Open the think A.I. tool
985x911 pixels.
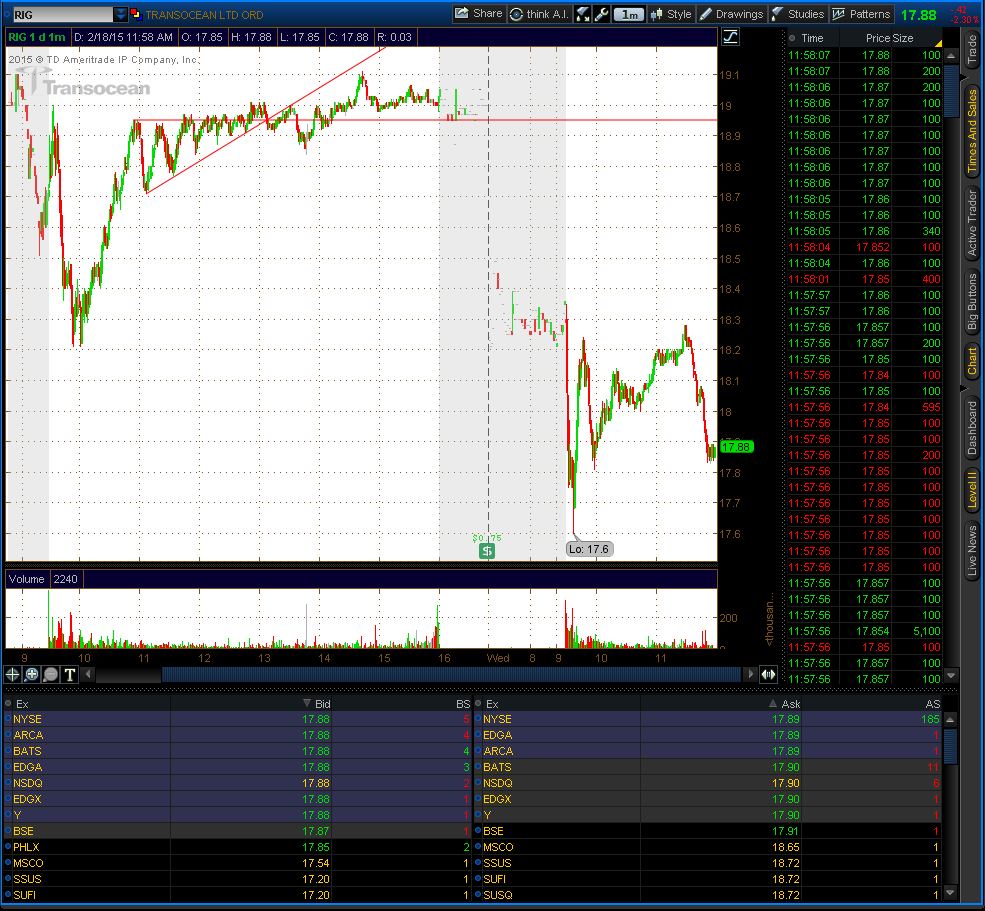(x=540, y=14)
